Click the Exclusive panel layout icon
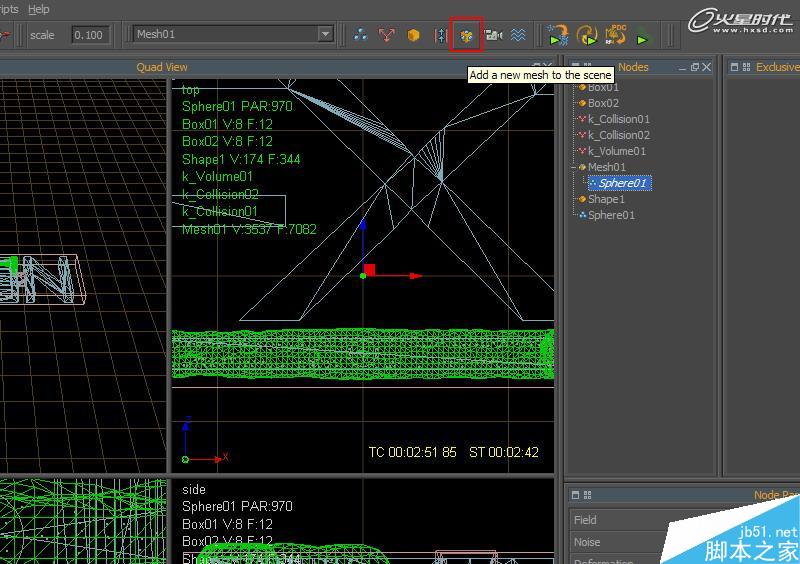 (734, 67)
